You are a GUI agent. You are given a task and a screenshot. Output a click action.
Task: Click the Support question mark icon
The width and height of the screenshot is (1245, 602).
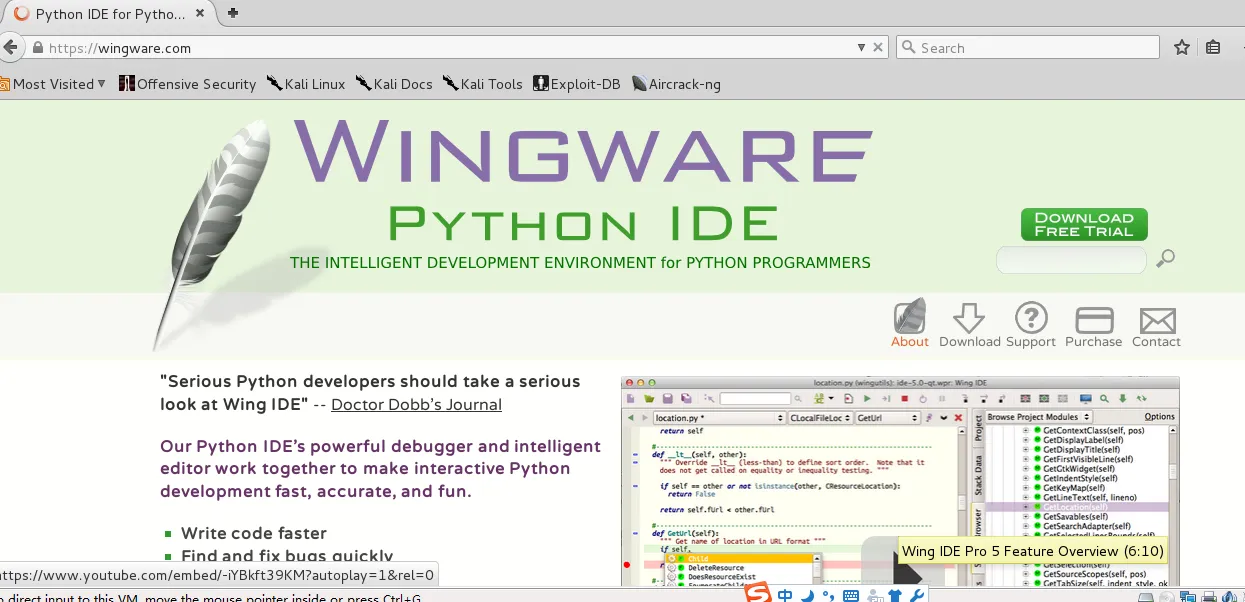[x=1030, y=318]
